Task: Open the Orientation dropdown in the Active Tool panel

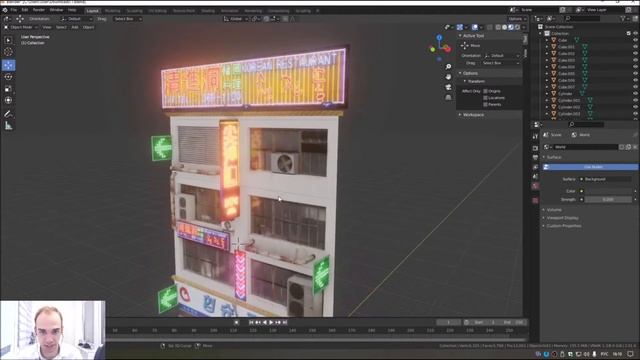Action: (502, 56)
